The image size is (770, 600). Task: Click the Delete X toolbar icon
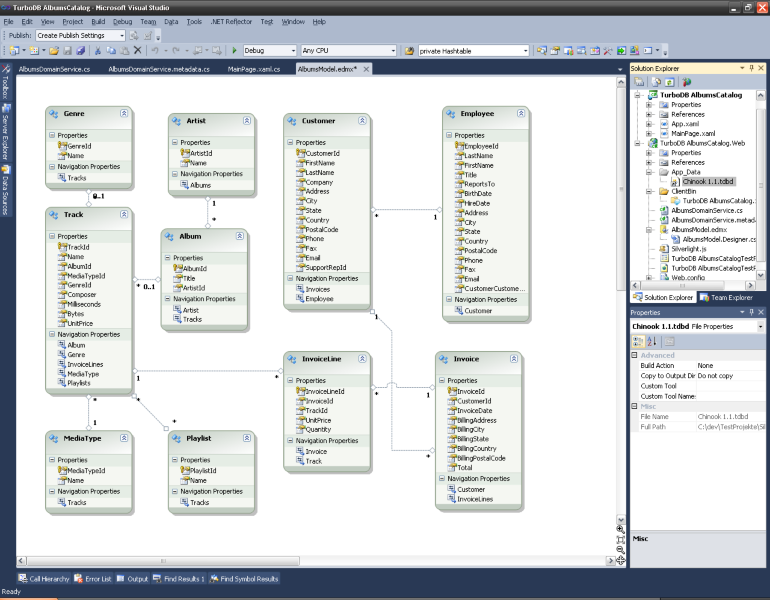point(138,51)
